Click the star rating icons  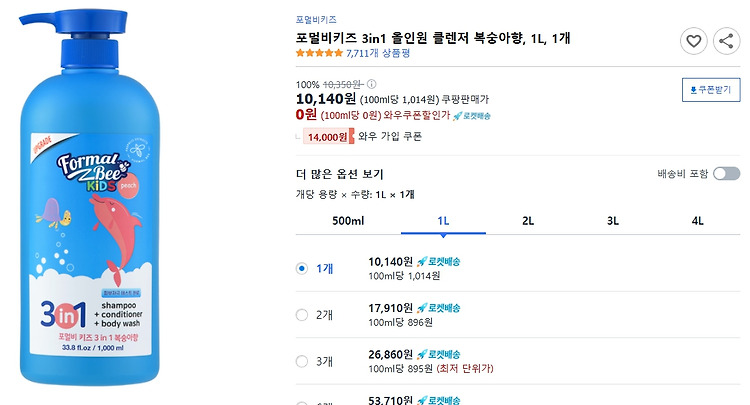coord(319,53)
